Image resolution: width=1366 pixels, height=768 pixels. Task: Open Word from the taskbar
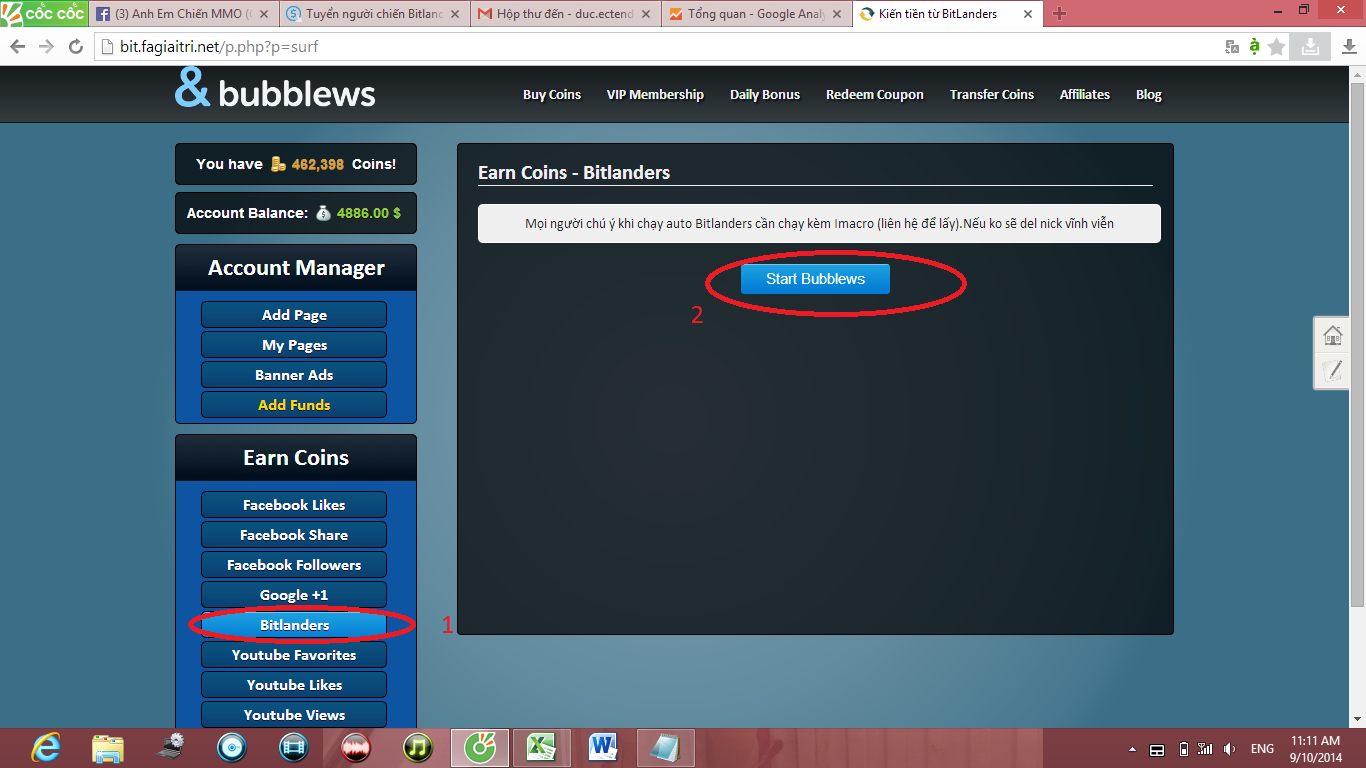point(603,747)
